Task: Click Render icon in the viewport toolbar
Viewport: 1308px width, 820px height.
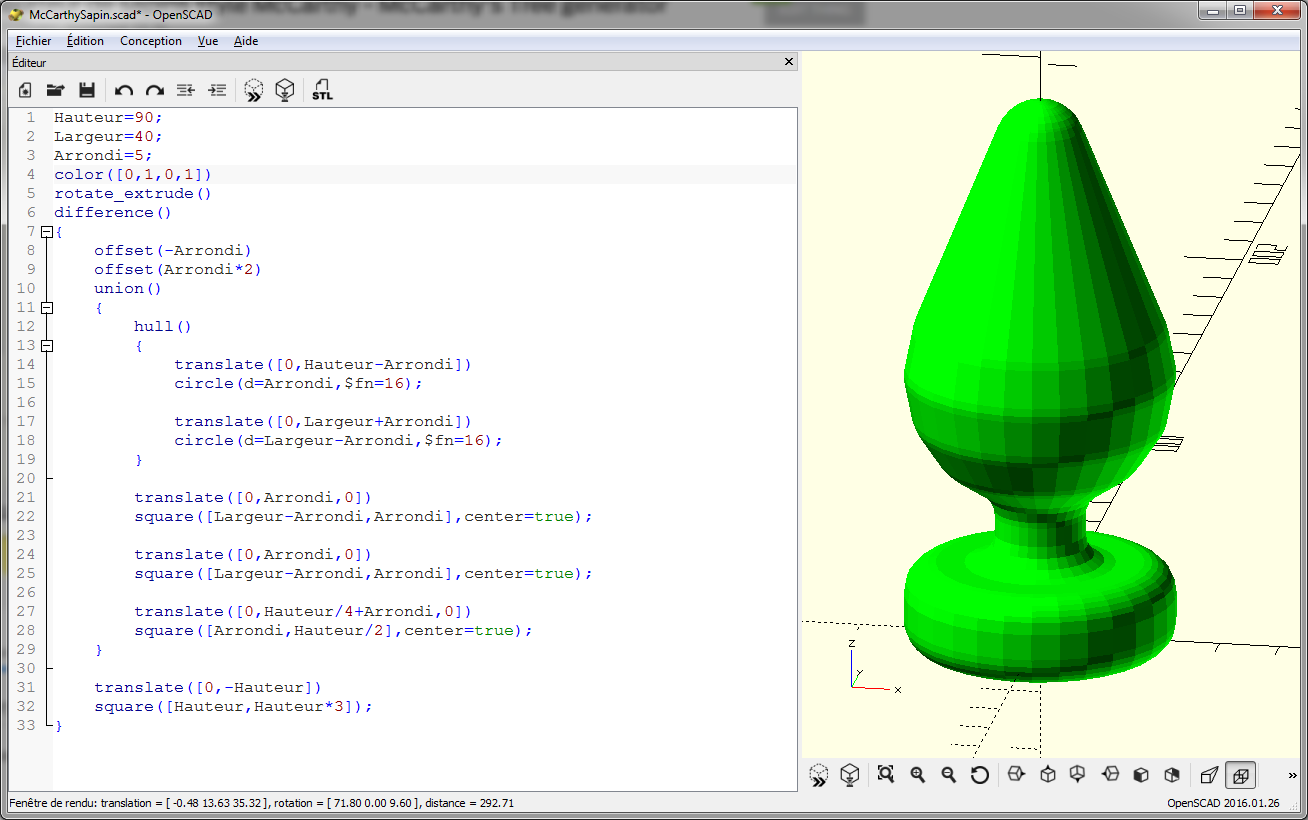Action: 850,774
